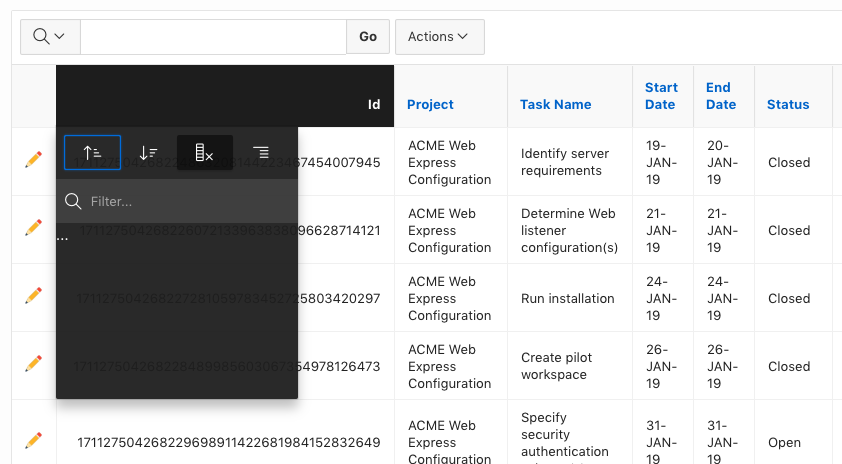
Task: Click pencil icon for Run installation row
Action: 34,295
